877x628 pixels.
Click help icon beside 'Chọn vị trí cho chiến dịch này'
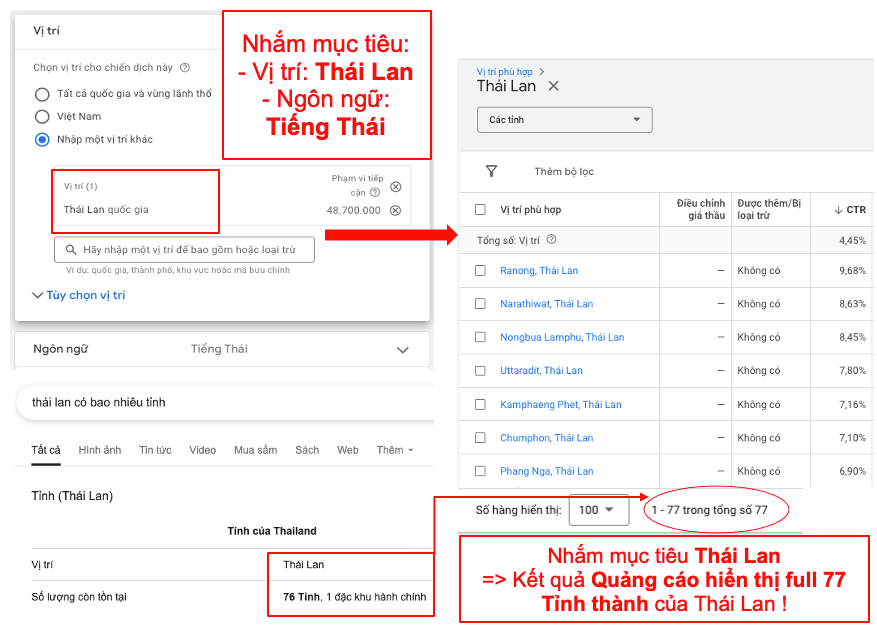click(x=185, y=68)
